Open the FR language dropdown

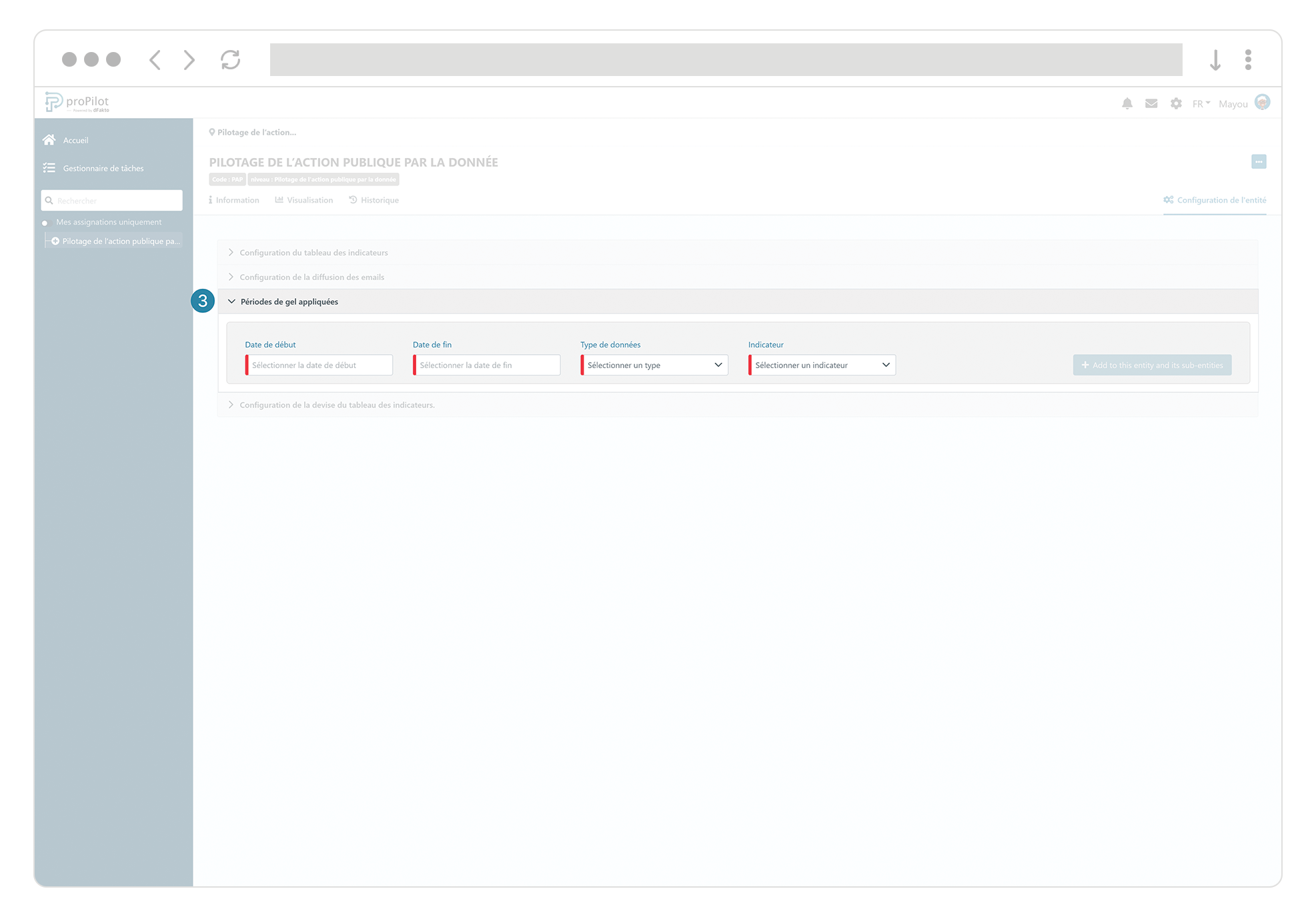tap(1201, 103)
